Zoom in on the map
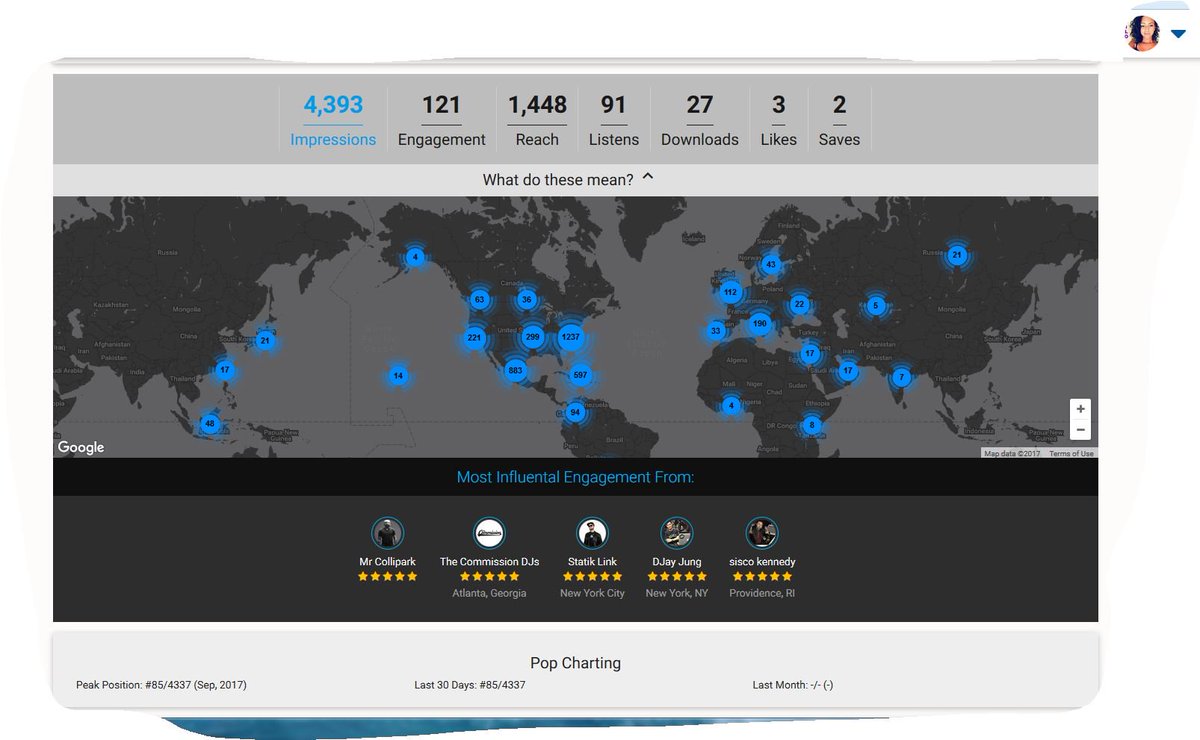The height and width of the screenshot is (740, 1200). click(x=1080, y=409)
